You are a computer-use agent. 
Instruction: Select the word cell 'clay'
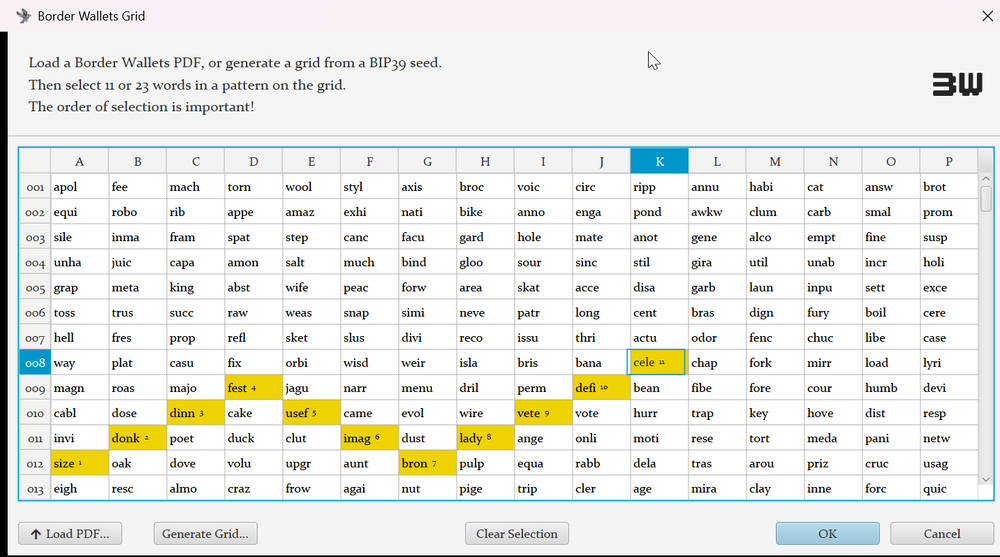[775, 489]
